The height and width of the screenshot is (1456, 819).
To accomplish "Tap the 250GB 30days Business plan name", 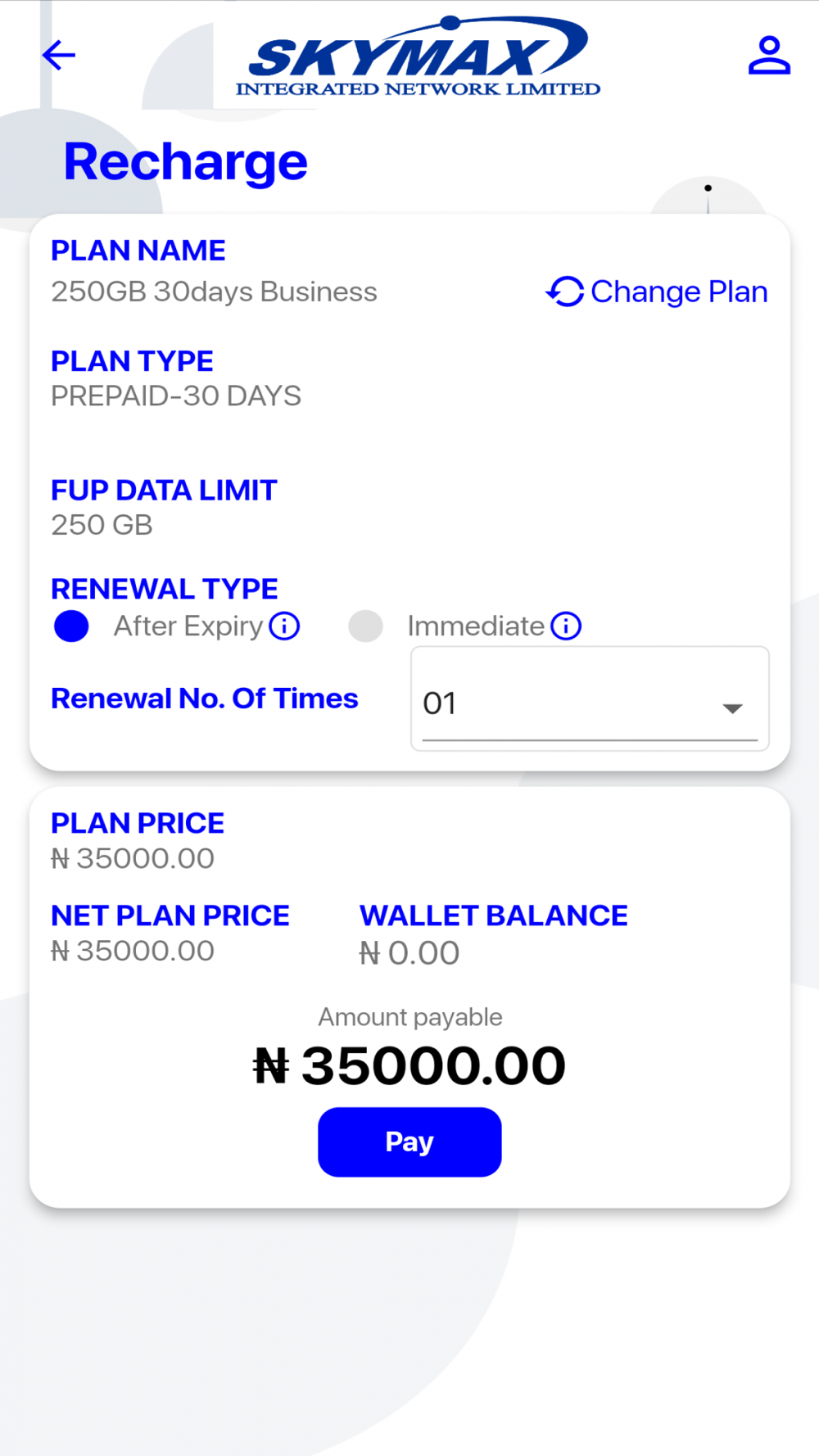I will (214, 292).
